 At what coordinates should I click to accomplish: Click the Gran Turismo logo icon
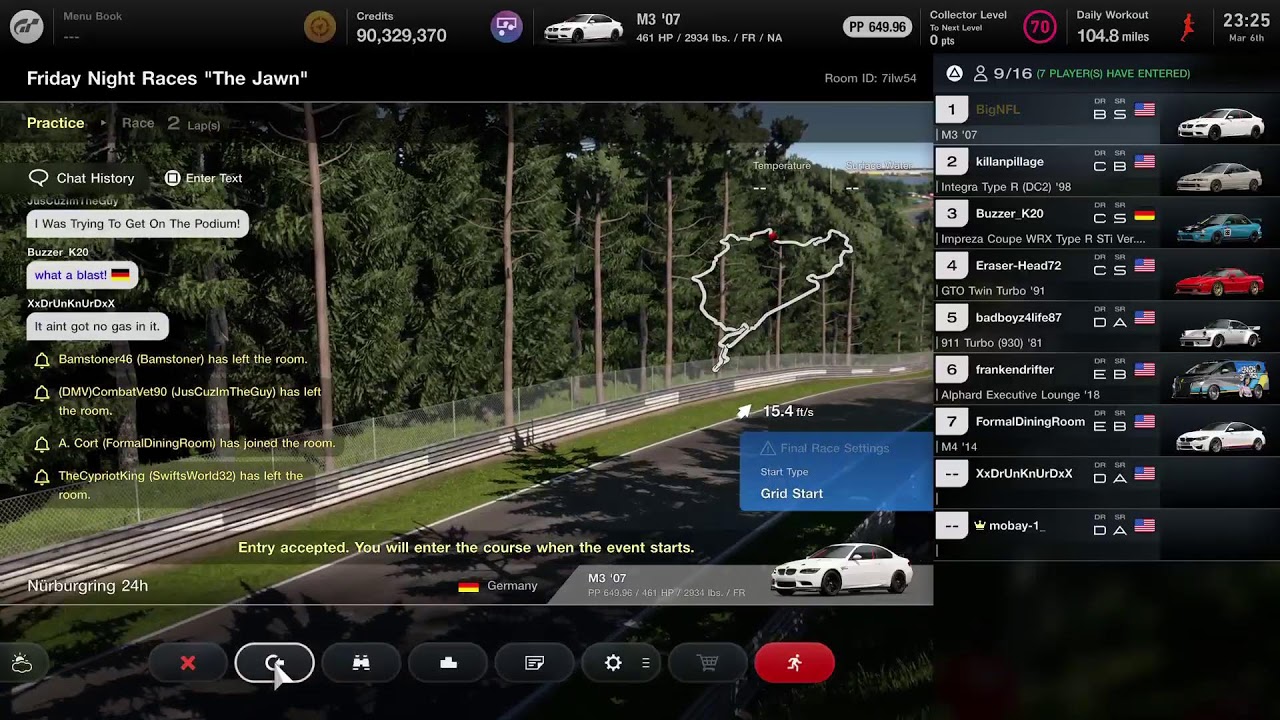coord(26,26)
